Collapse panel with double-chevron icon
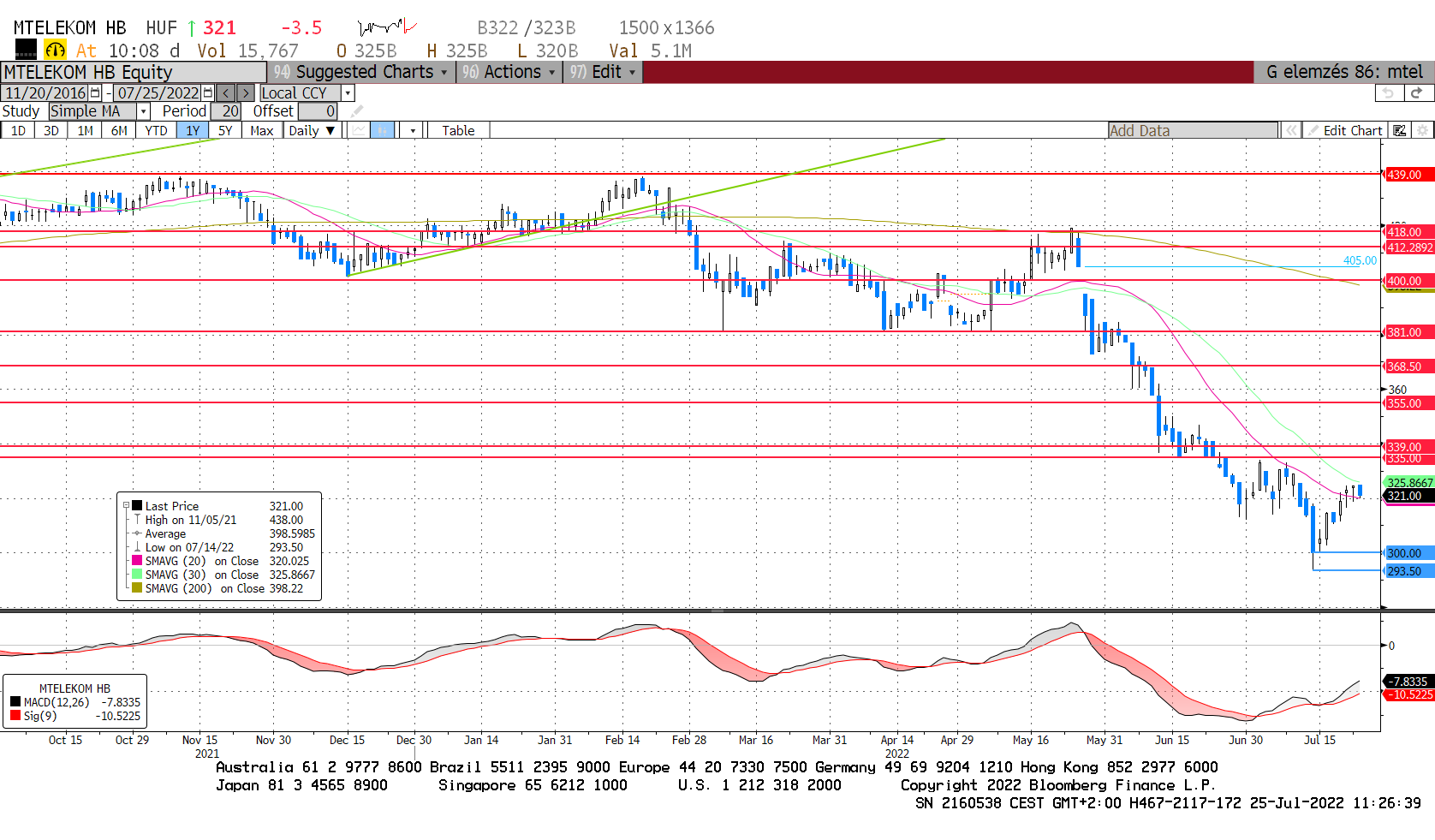1435x840 pixels. coord(1290,130)
